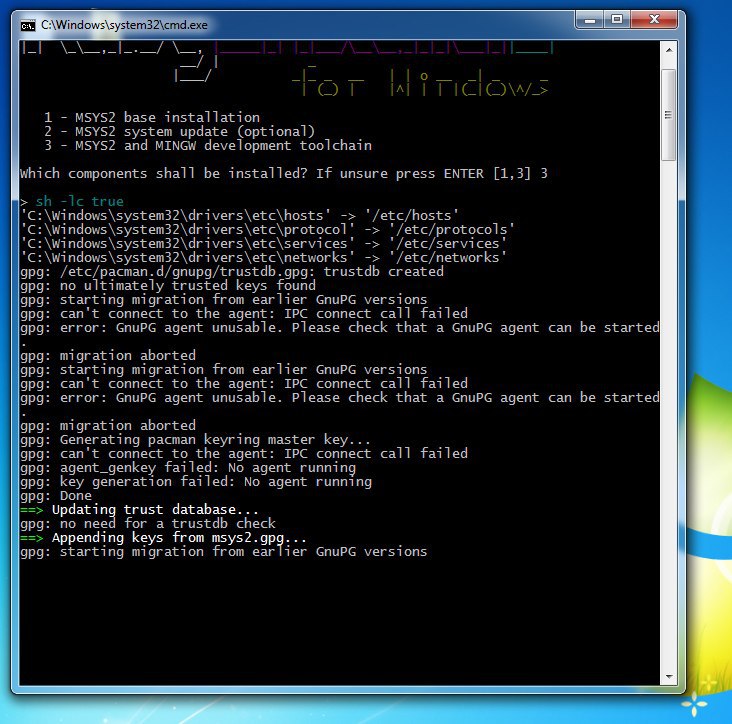Click the line '1 - MSYS2 base installation'
732x724 pixels.
(152, 117)
